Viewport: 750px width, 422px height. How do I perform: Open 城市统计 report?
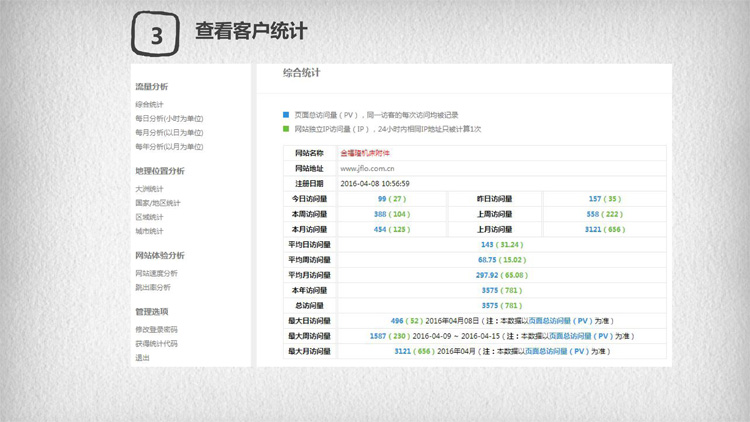pyautogui.click(x=150, y=231)
